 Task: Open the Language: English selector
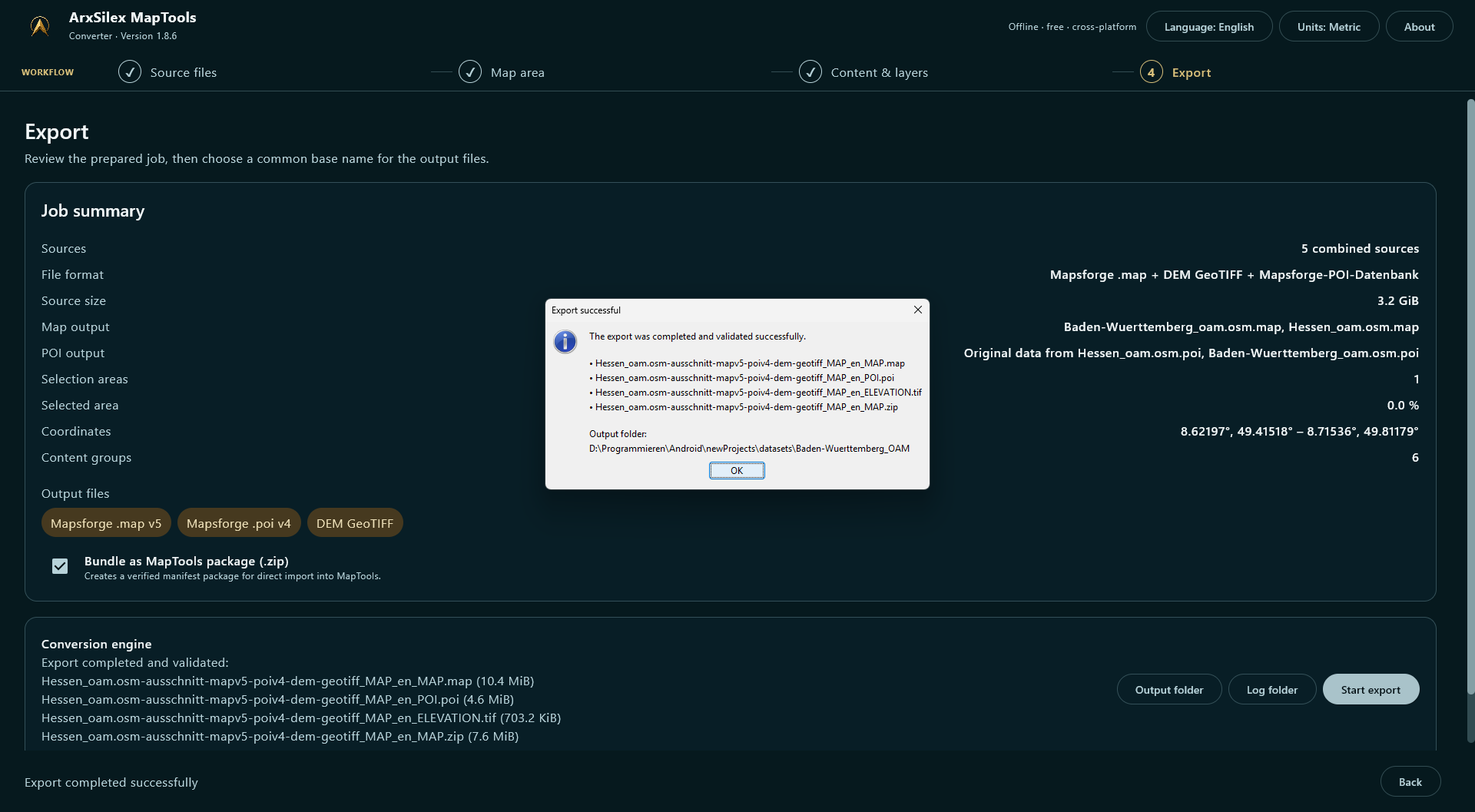pos(1209,27)
